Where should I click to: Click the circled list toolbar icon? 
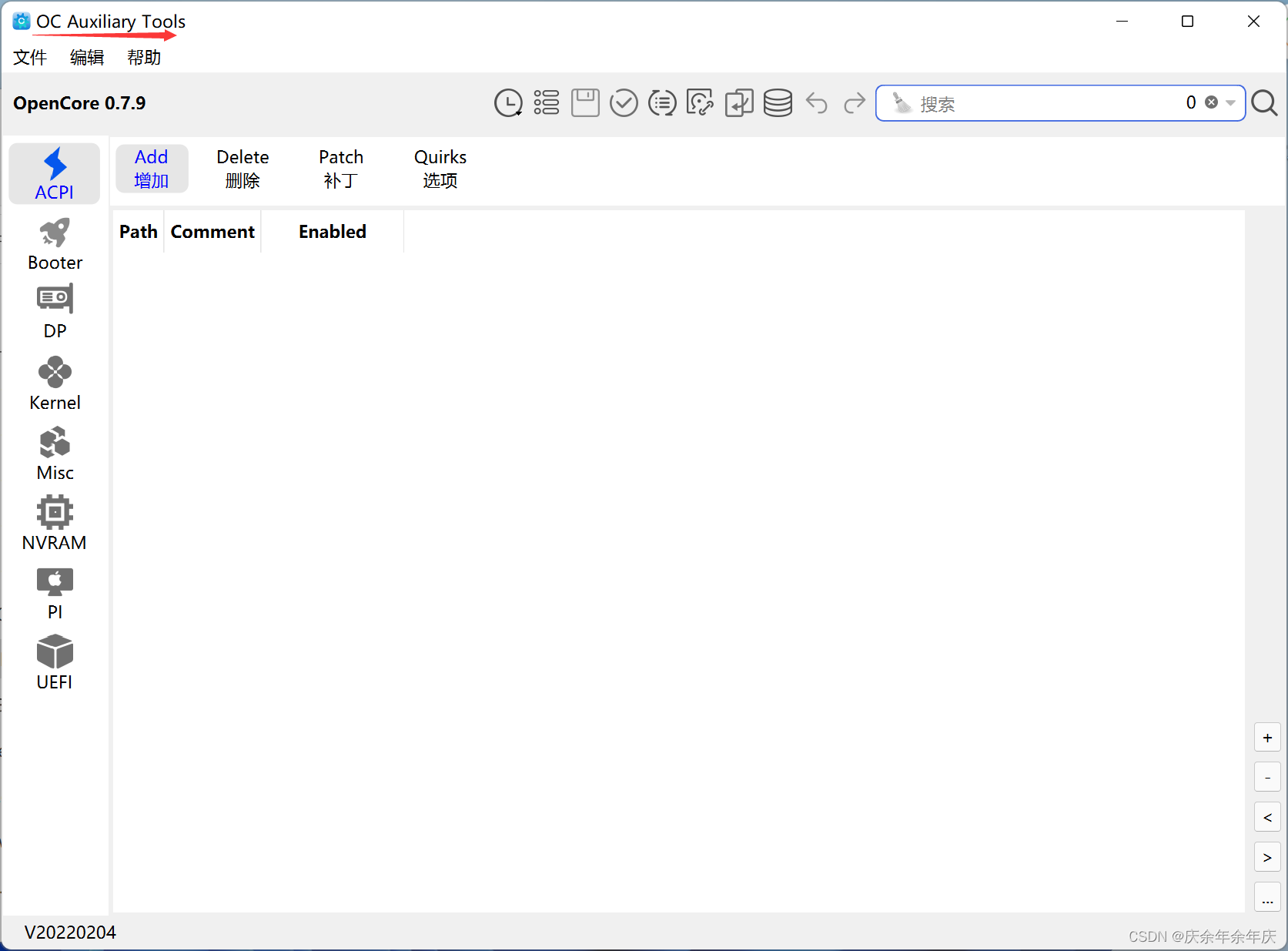pyautogui.click(x=662, y=103)
